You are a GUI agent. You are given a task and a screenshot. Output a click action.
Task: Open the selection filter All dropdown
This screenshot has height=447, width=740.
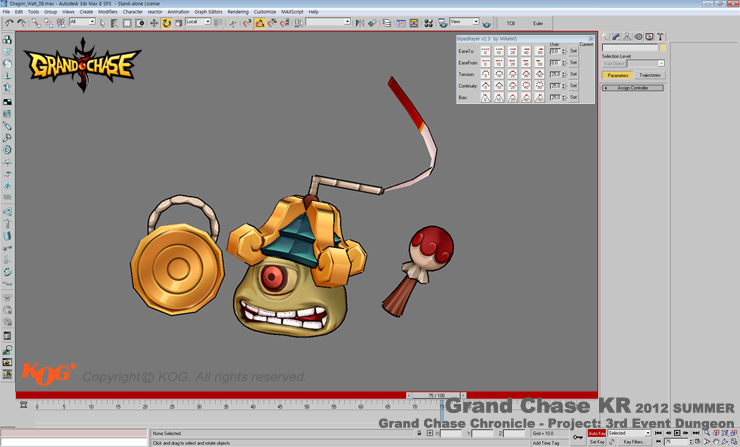82,22
